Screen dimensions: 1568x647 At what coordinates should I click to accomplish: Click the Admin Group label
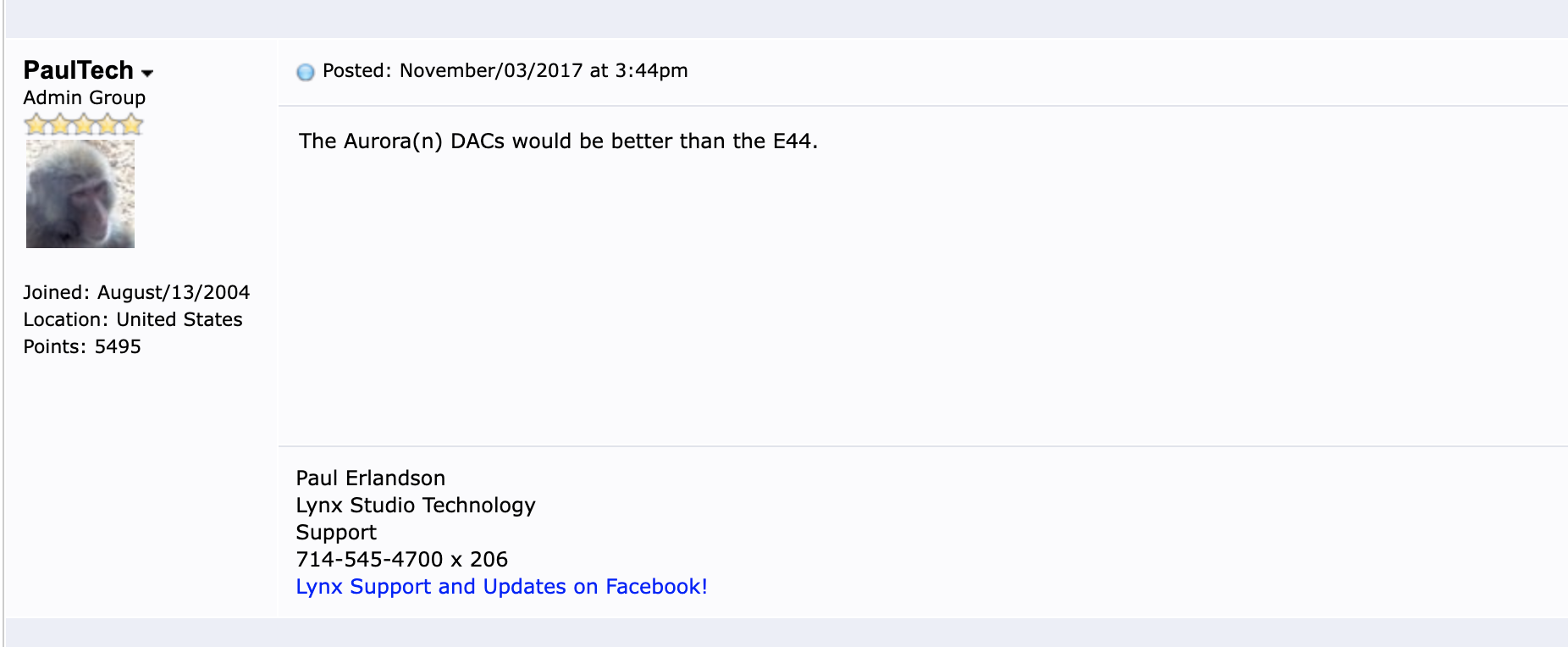pos(85,97)
